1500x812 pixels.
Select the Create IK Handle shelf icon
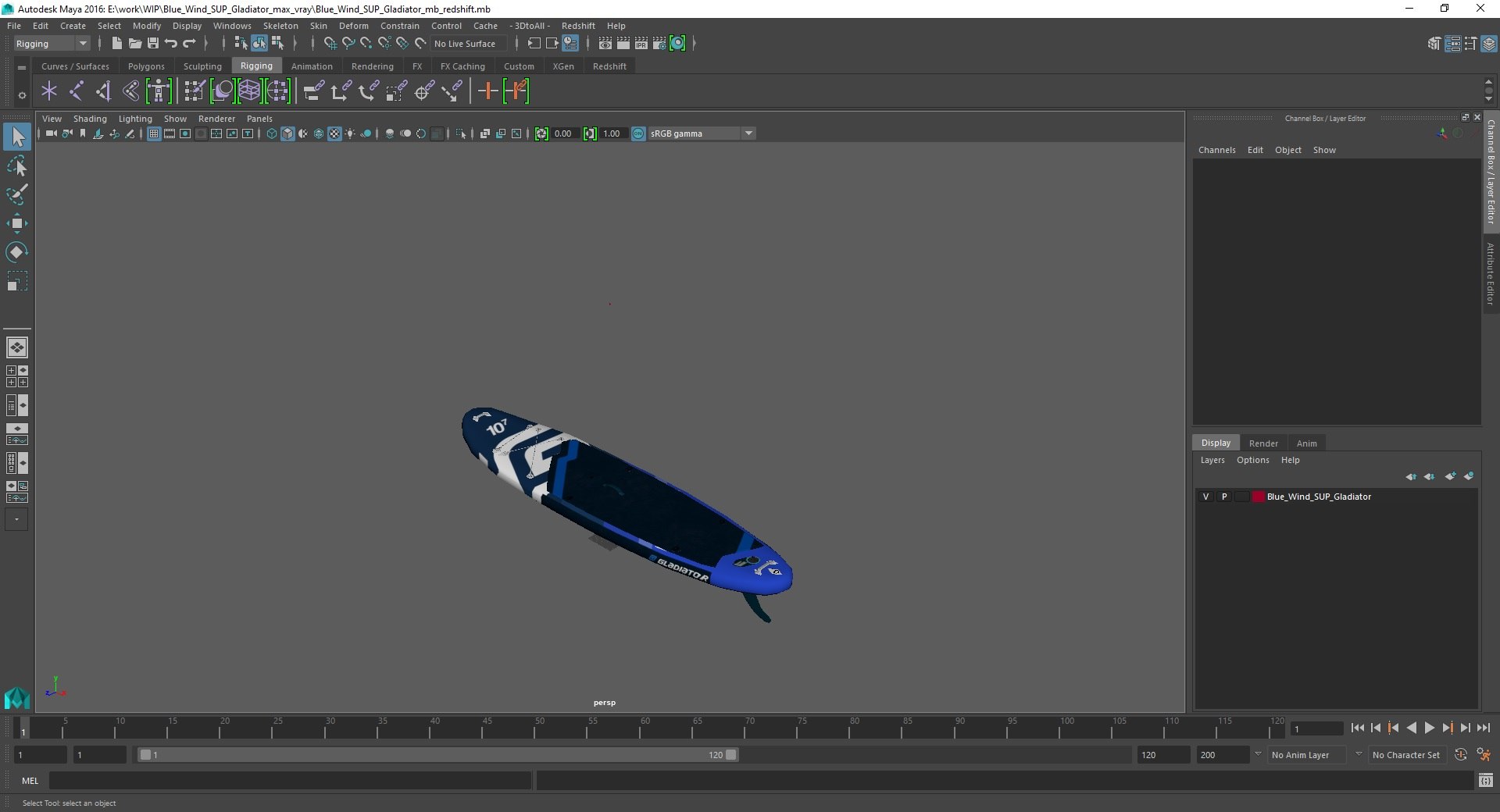(104, 91)
